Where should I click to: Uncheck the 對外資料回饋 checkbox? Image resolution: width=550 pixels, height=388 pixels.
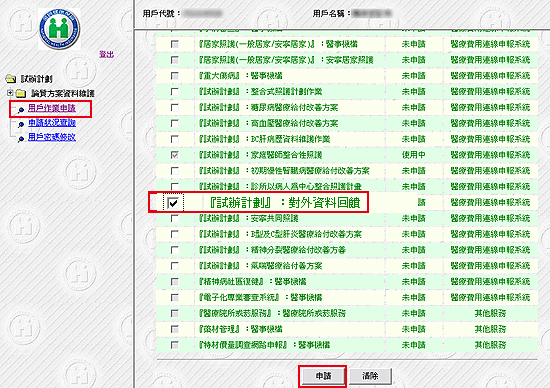click(x=173, y=202)
